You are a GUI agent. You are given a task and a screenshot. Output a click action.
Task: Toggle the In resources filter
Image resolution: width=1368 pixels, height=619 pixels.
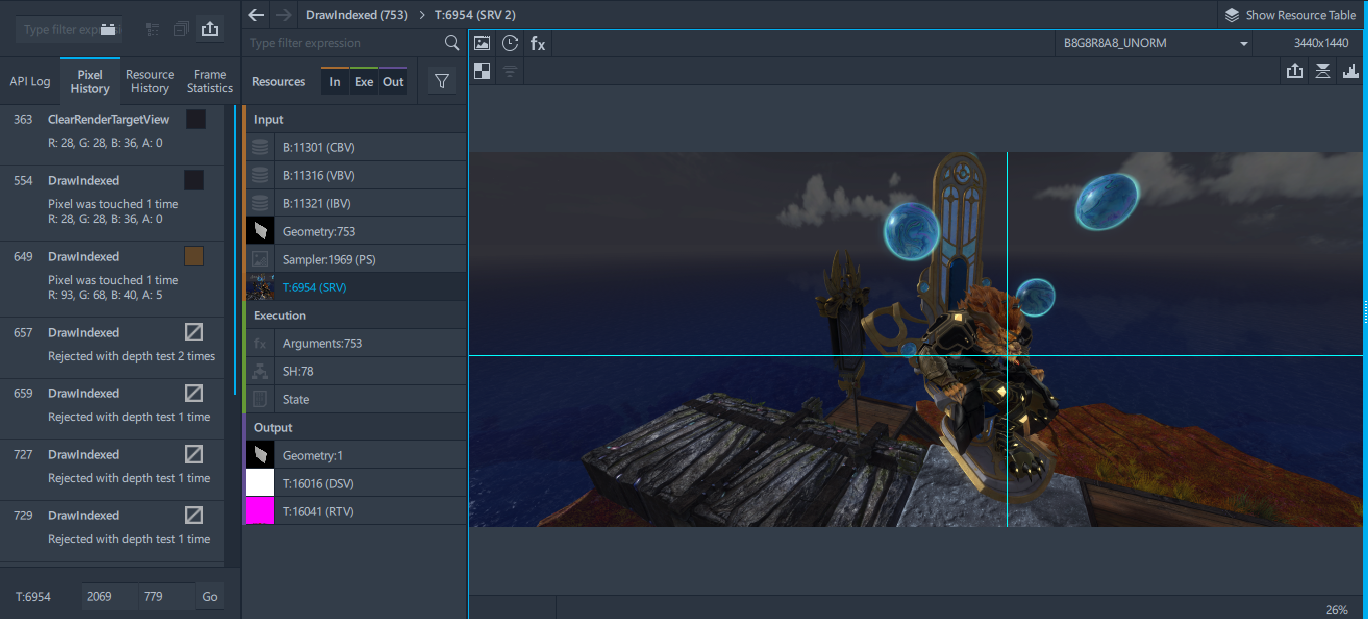click(335, 82)
